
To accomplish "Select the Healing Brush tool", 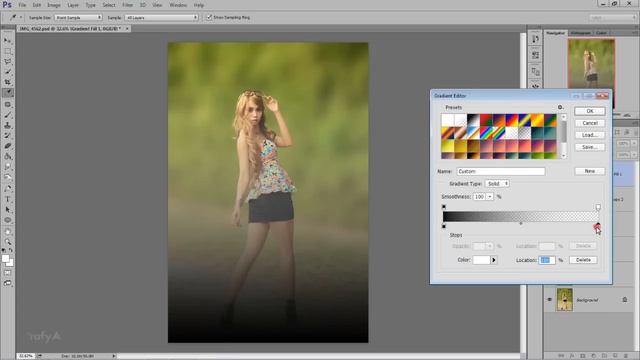I will click(x=7, y=104).
